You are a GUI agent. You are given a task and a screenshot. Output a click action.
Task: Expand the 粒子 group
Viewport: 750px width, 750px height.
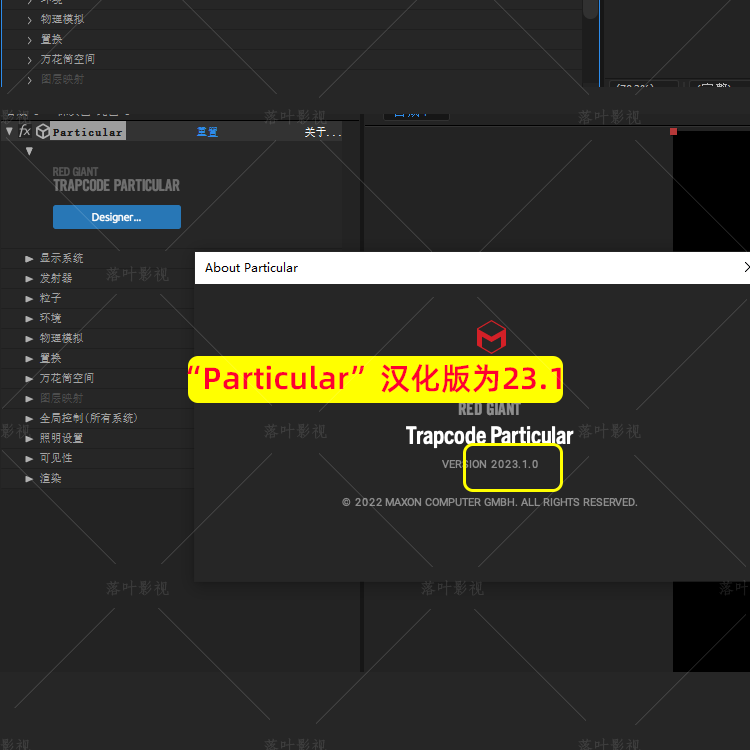(29, 299)
